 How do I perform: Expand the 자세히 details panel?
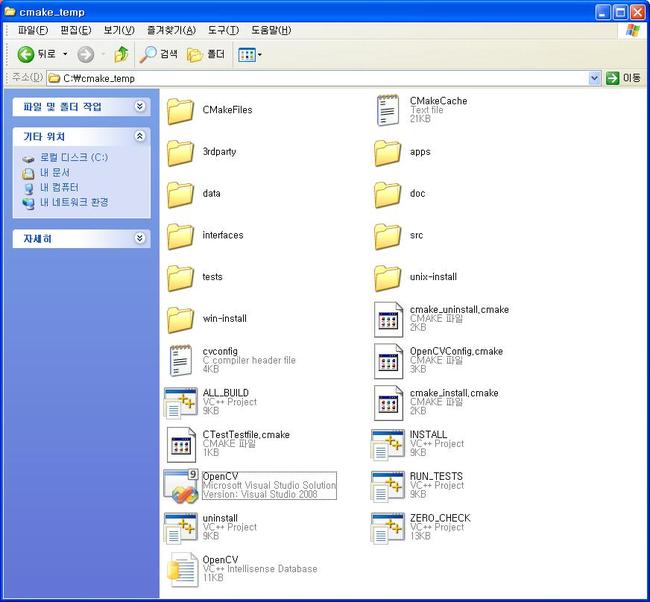click(140, 238)
